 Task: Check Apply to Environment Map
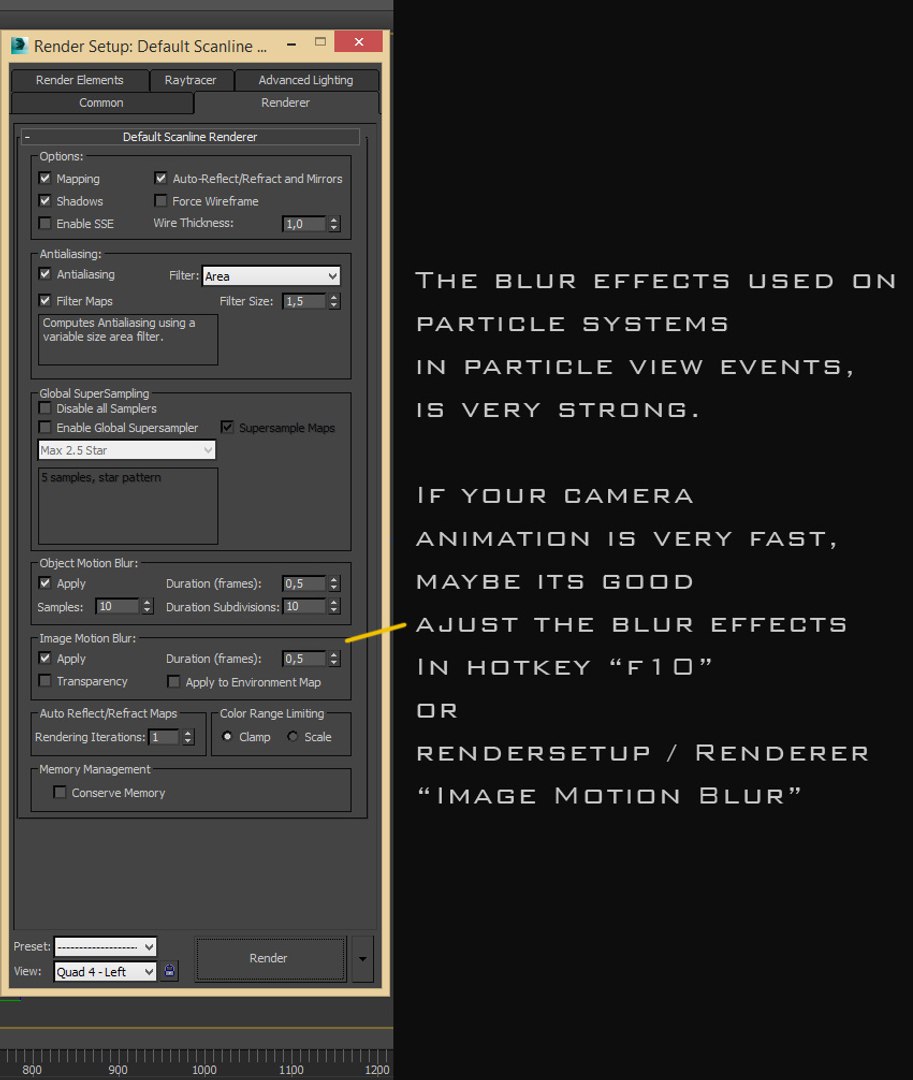[x=174, y=682]
